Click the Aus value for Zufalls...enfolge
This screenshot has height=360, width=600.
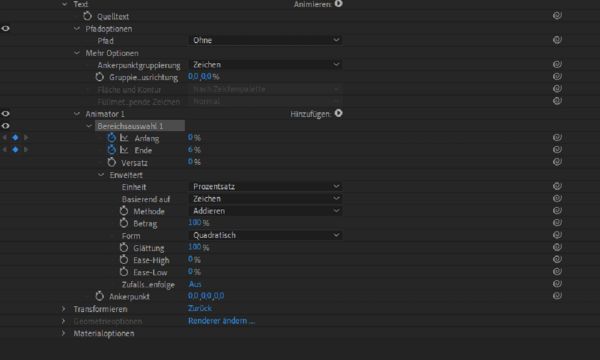(x=195, y=284)
